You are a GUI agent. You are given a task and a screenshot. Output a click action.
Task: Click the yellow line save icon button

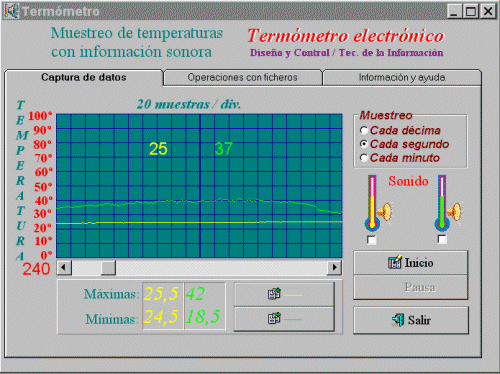click(x=284, y=294)
